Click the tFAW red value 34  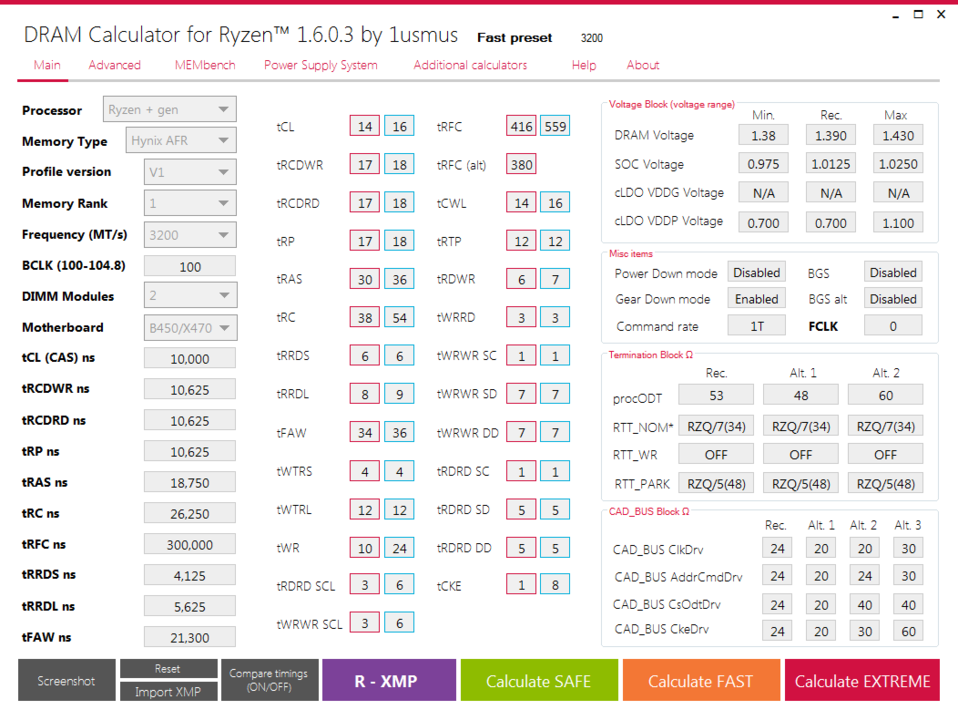[365, 432]
